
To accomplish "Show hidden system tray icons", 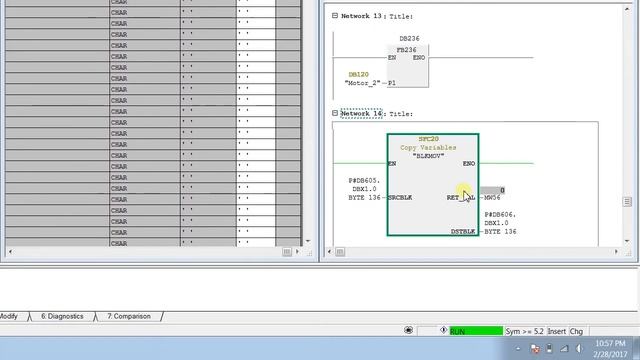I will (518, 349).
